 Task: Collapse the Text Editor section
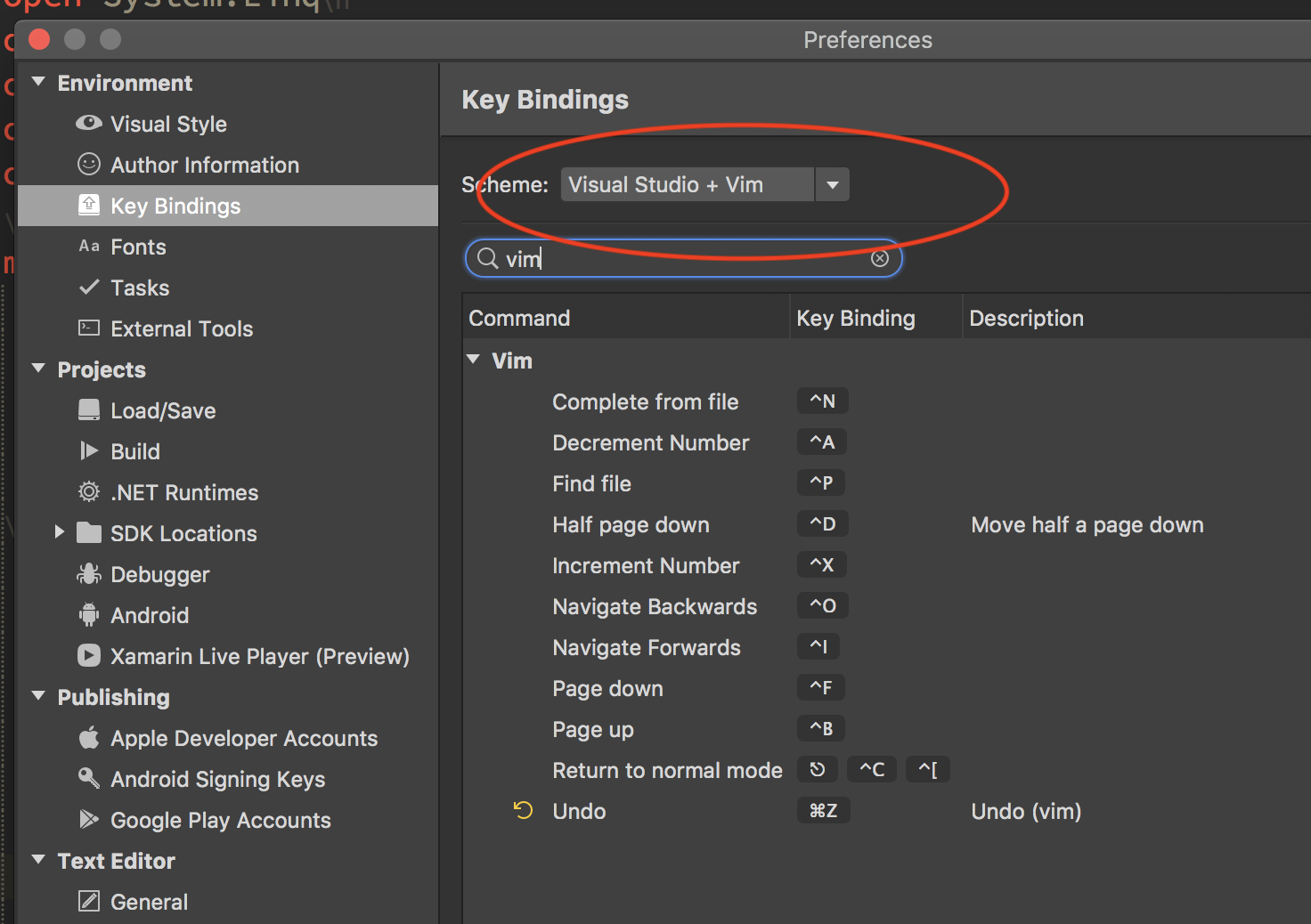[x=38, y=860]
